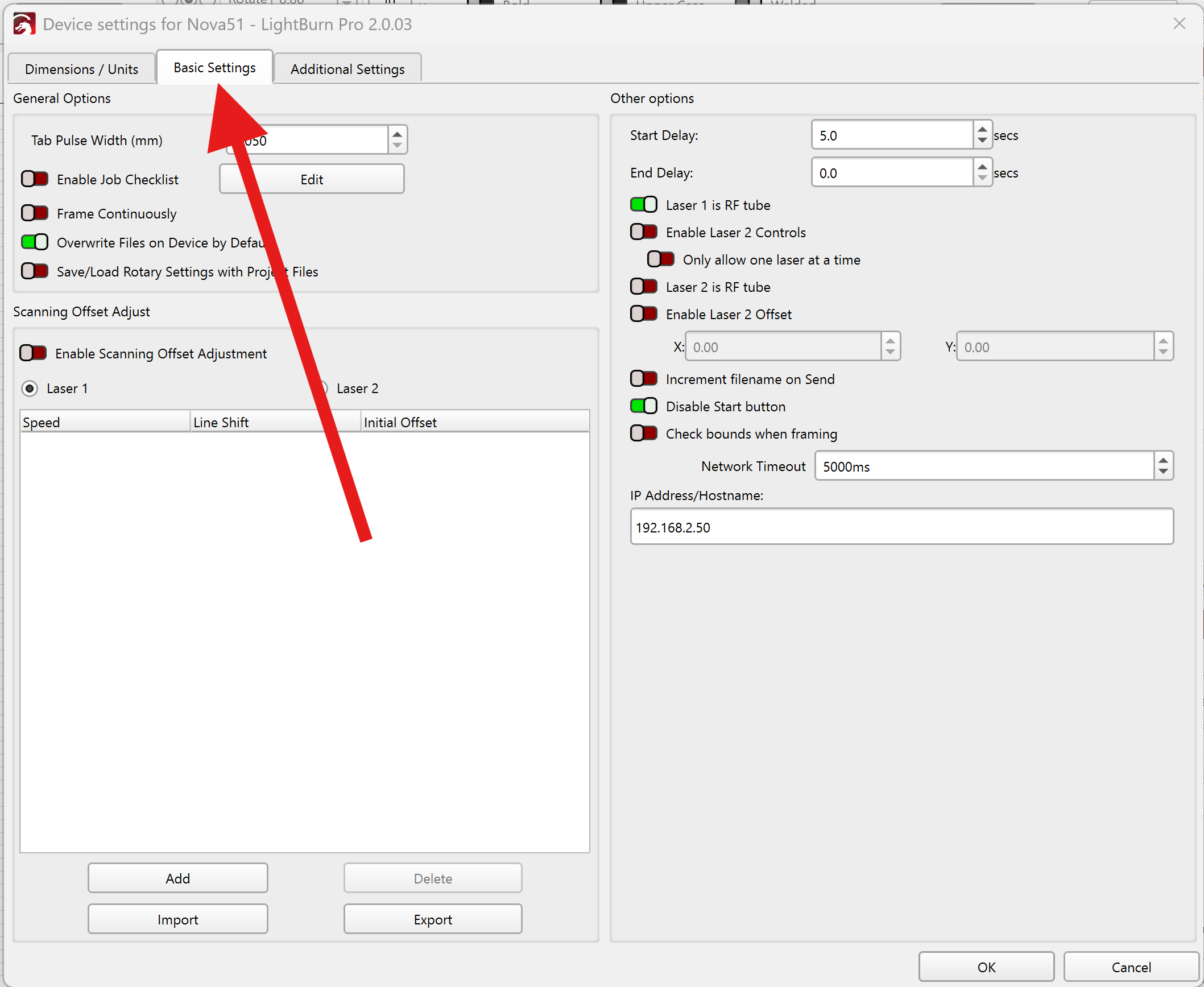This screenshot has width=1204, height=987.
Task: Decrease End Delay with down arrow
Action: point(982,179)
